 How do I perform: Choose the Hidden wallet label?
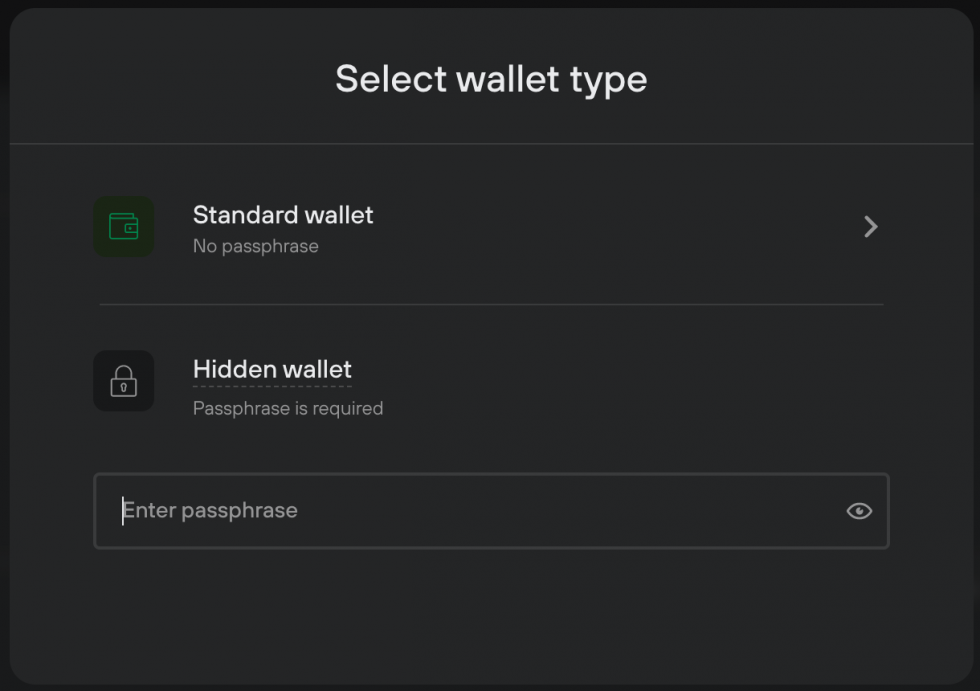pyautogui.click(x=272, y=369)
